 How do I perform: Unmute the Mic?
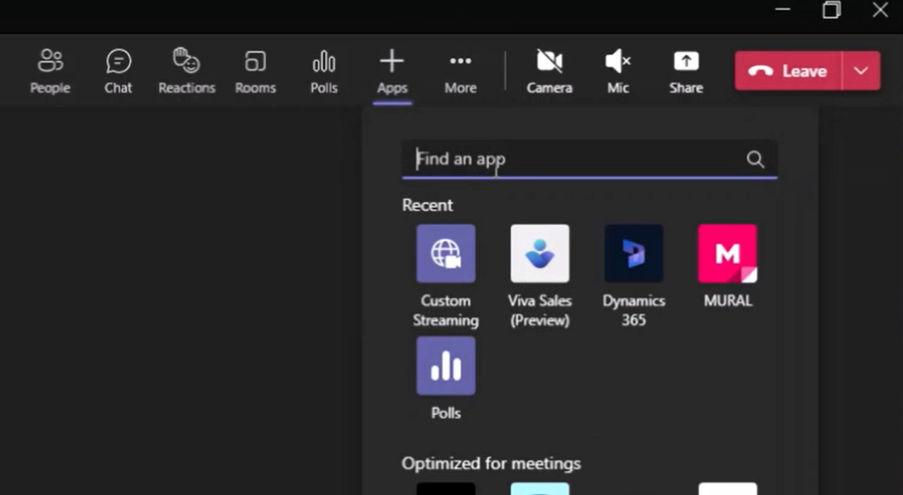pyautogui.click(x=618, y=71)
